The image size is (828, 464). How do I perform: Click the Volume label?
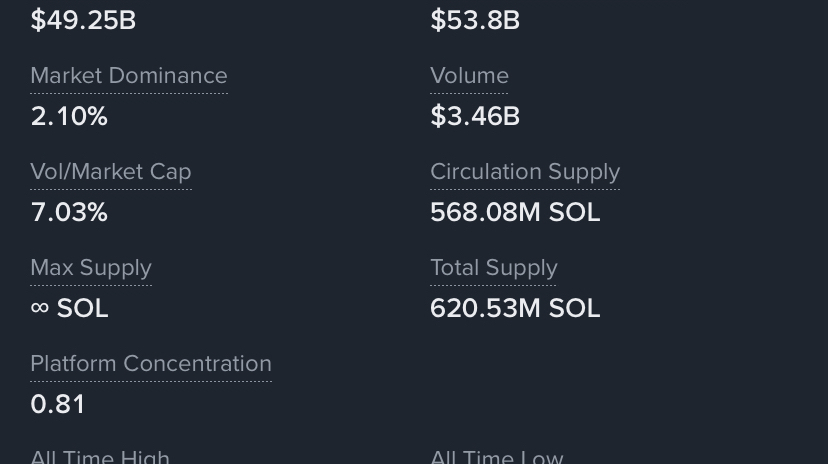pyautogui.click(x=469, y=76)
